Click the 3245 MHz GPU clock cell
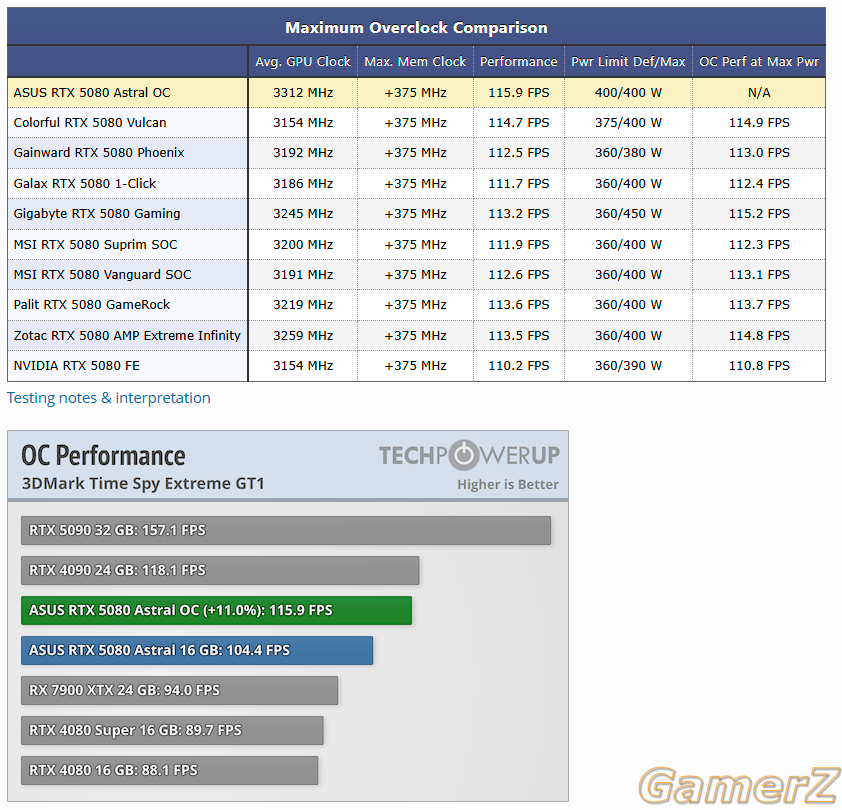The height and width of the screenshot is (810, 842). coord(303,214)
